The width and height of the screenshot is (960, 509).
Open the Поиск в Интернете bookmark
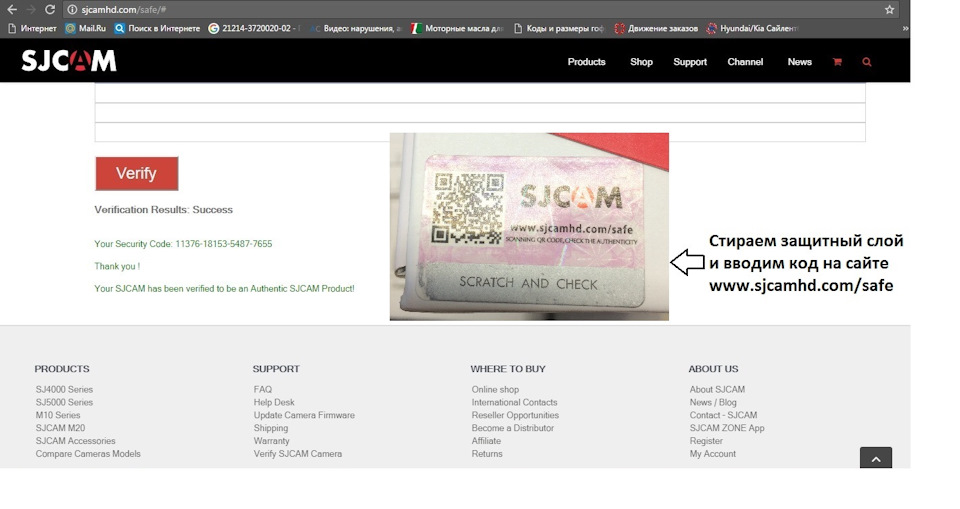157,28
